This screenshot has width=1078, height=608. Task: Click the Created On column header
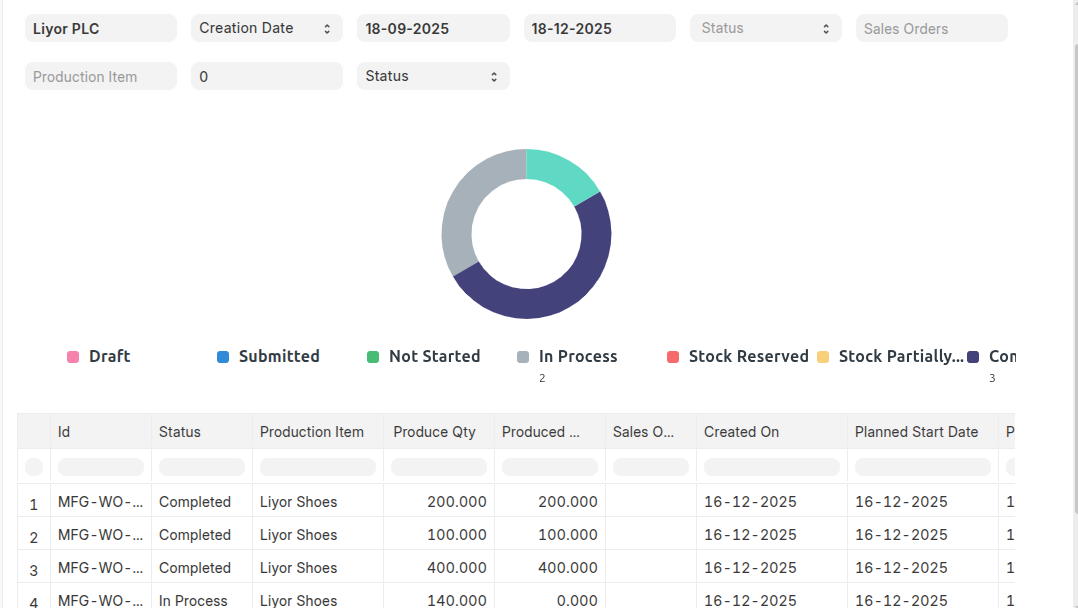tap(770, 432)
